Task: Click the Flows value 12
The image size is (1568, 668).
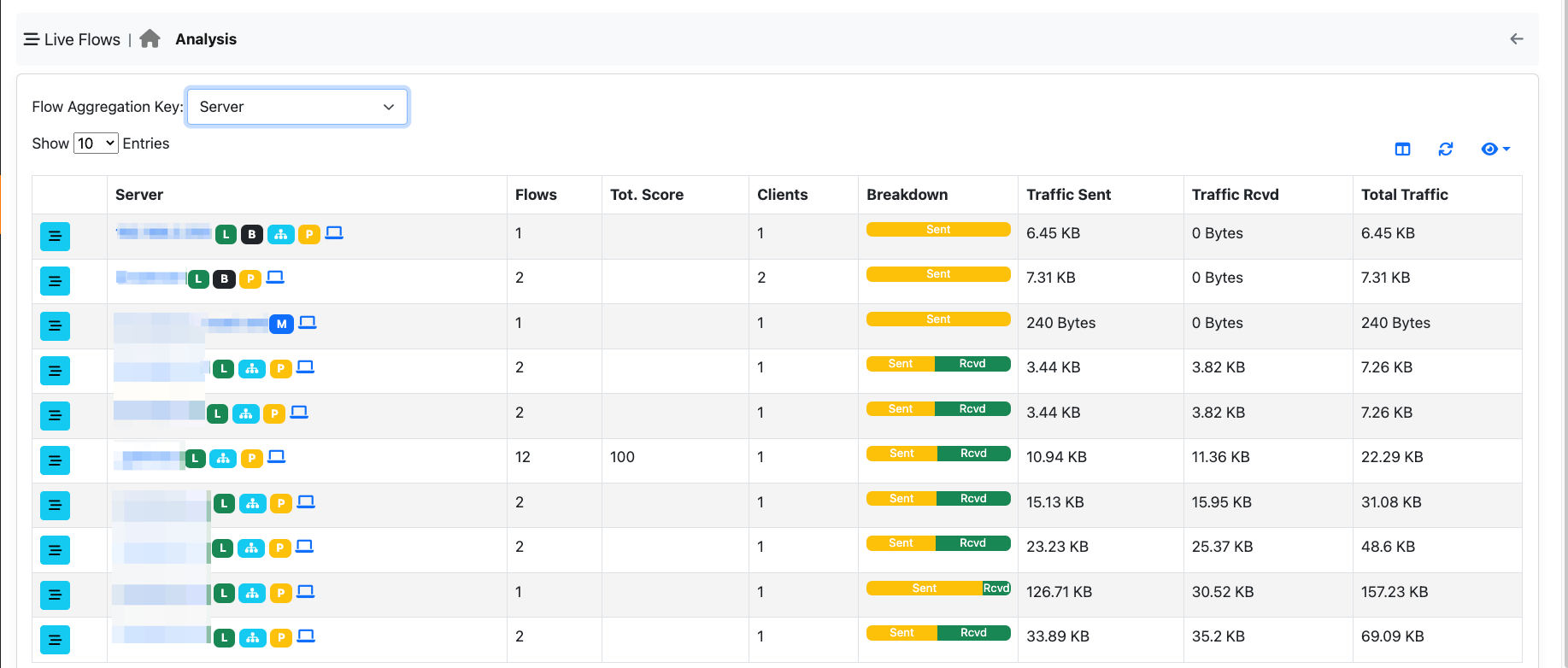Action: 523,457
